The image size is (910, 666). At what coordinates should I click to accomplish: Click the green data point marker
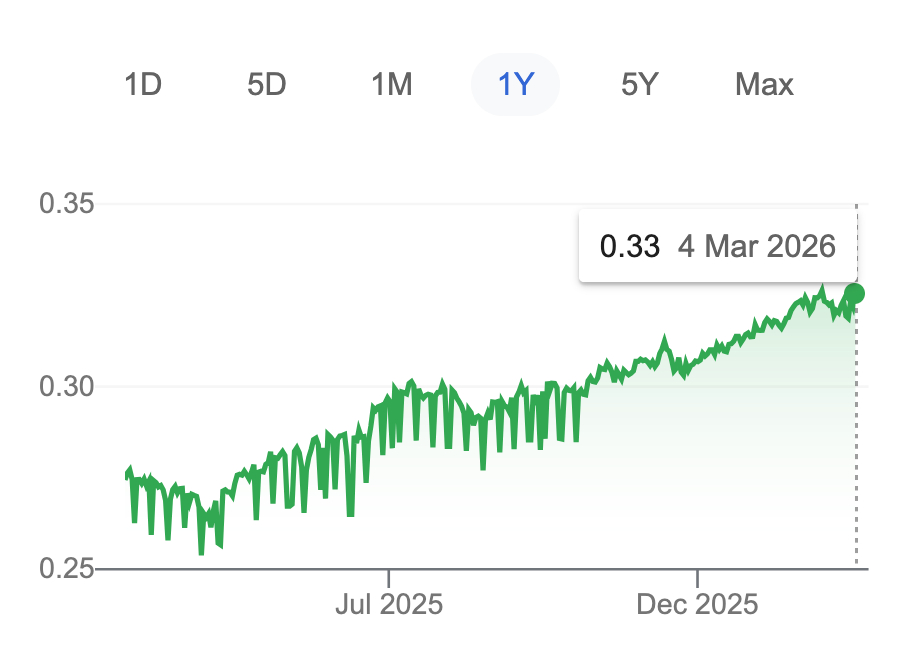855,293
